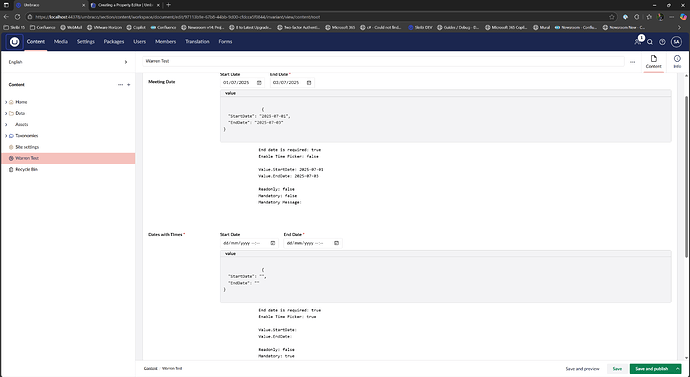Select Data folder in content tree
The image size is (690, 377).
(x=20, y=113)
